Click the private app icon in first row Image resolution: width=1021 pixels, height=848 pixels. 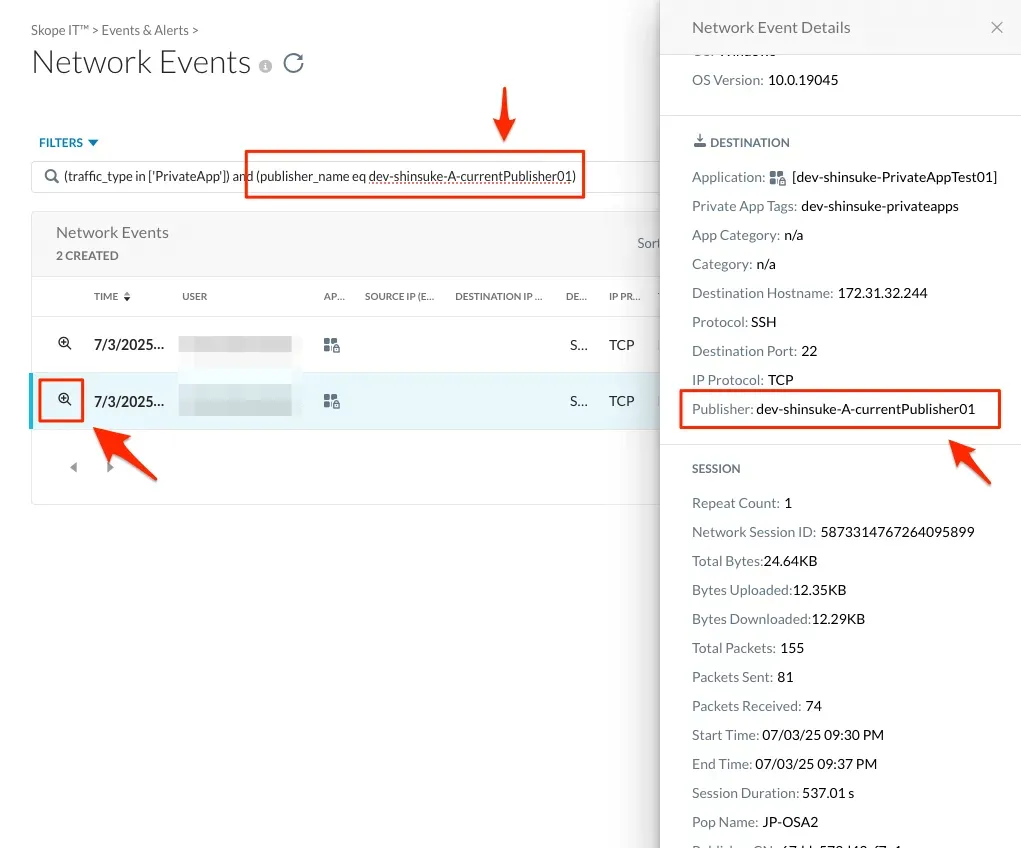coord(332,345)
